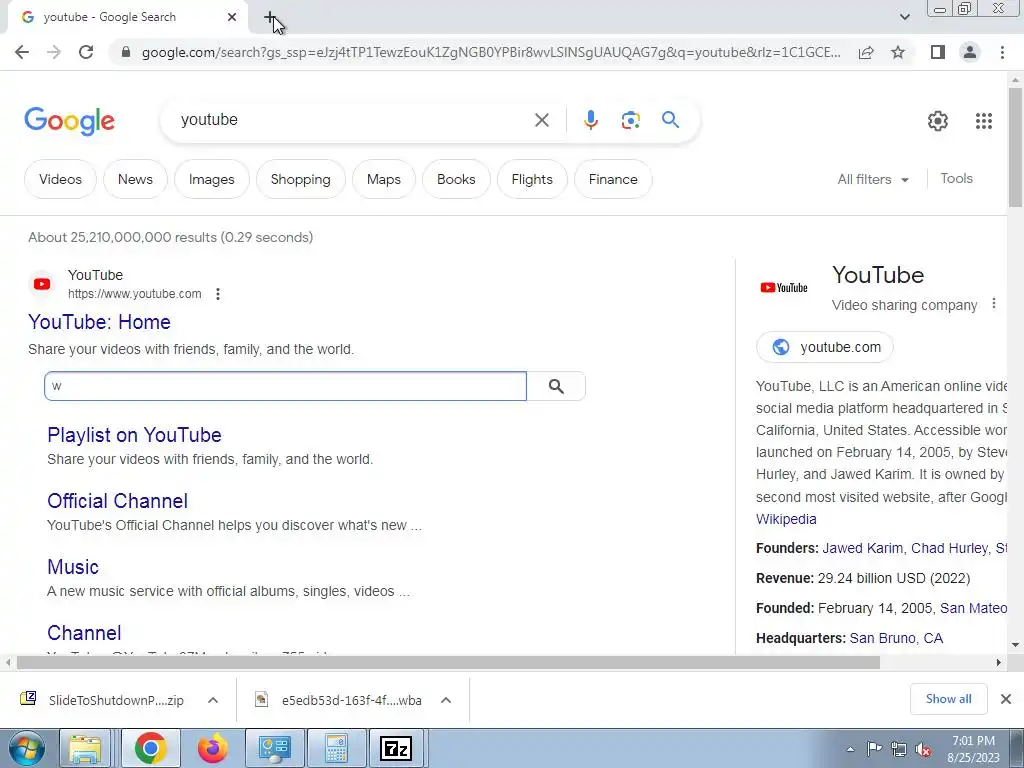The height and width of the screenshot is (768, 1024).
Task: Select the Images filter
Action: [212, 179]
